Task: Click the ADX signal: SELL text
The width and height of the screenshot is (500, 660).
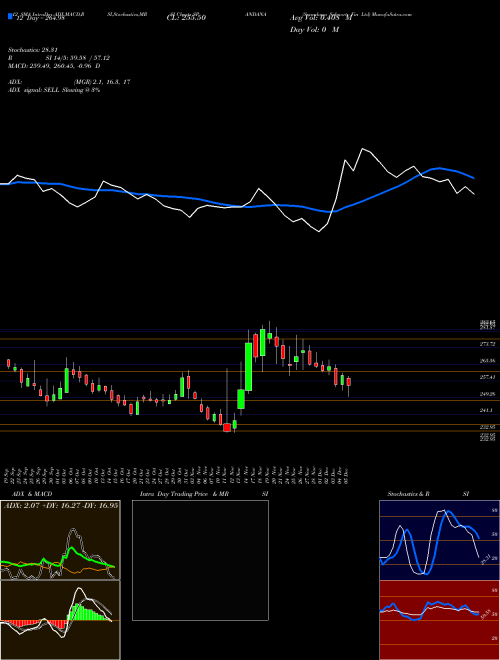Action: (x=54, y=90)
